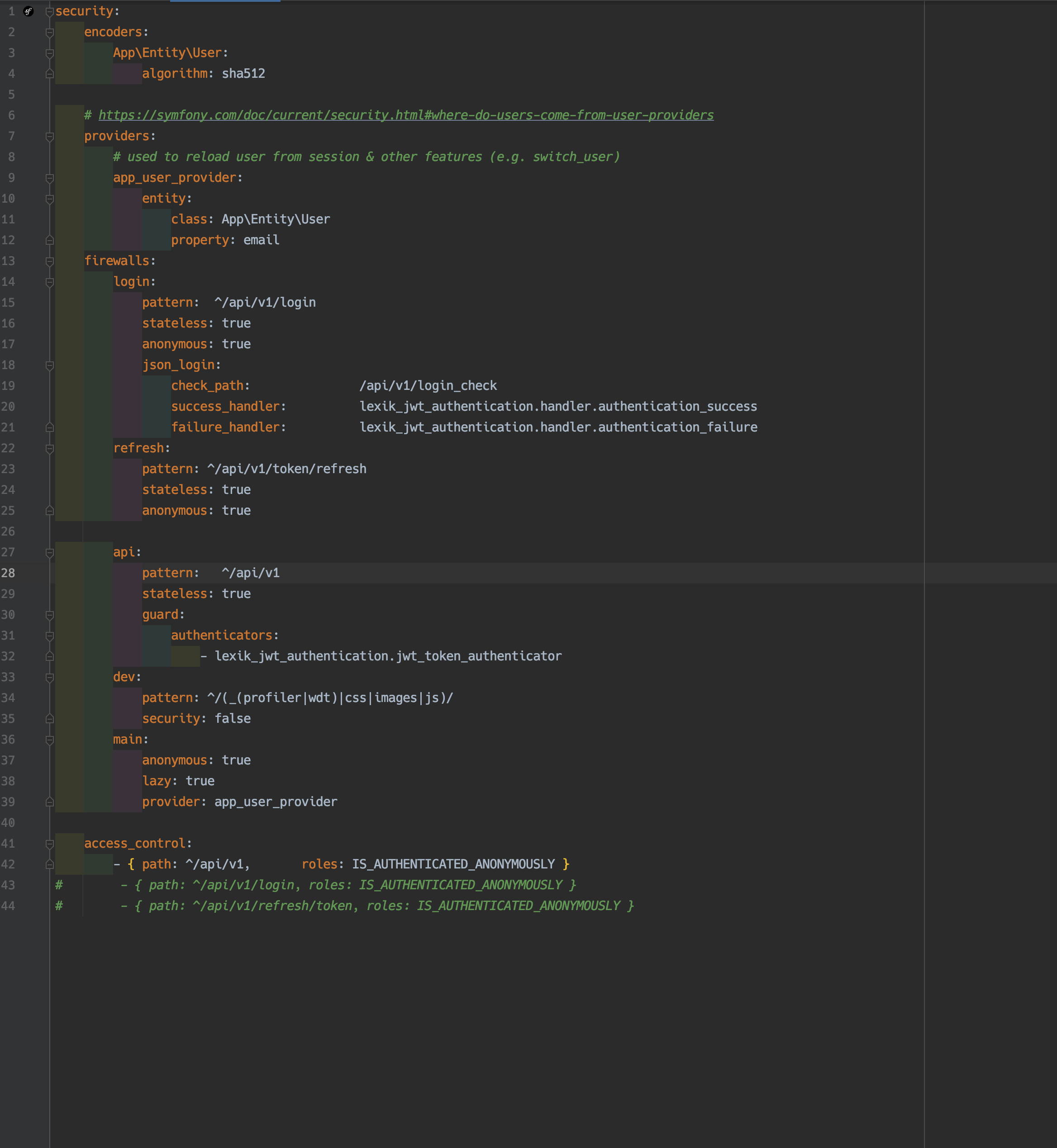This screenshot has height=1148, width=1057.
Task: Collapse the refresh firewall fold marker
Action: coord(50,449)
